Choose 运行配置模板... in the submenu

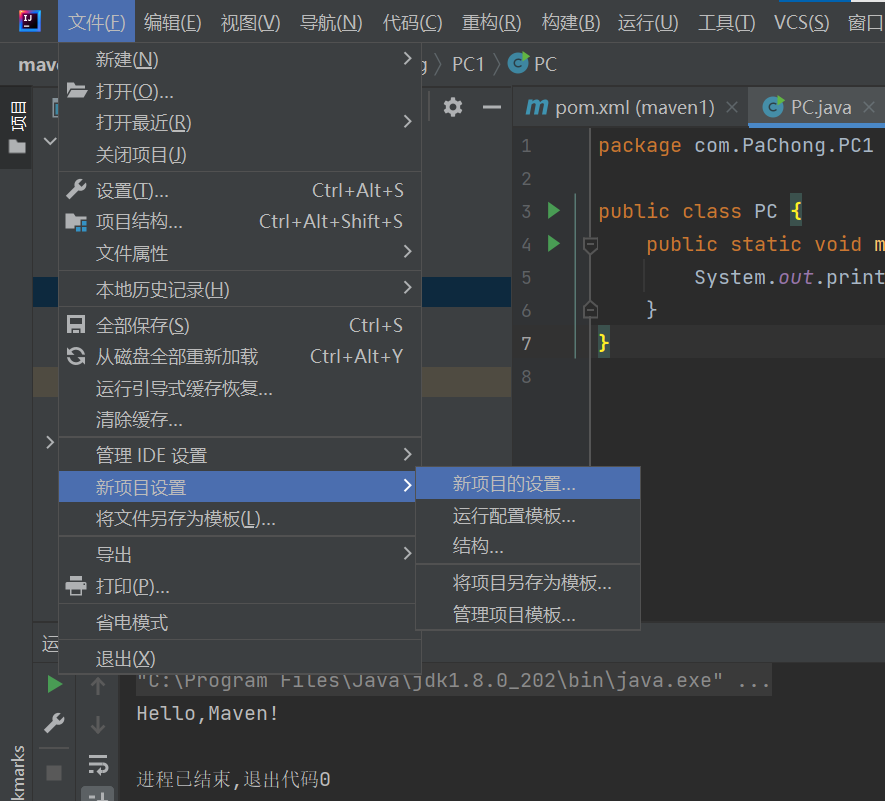pyautogui.click(x=514, y=516)
